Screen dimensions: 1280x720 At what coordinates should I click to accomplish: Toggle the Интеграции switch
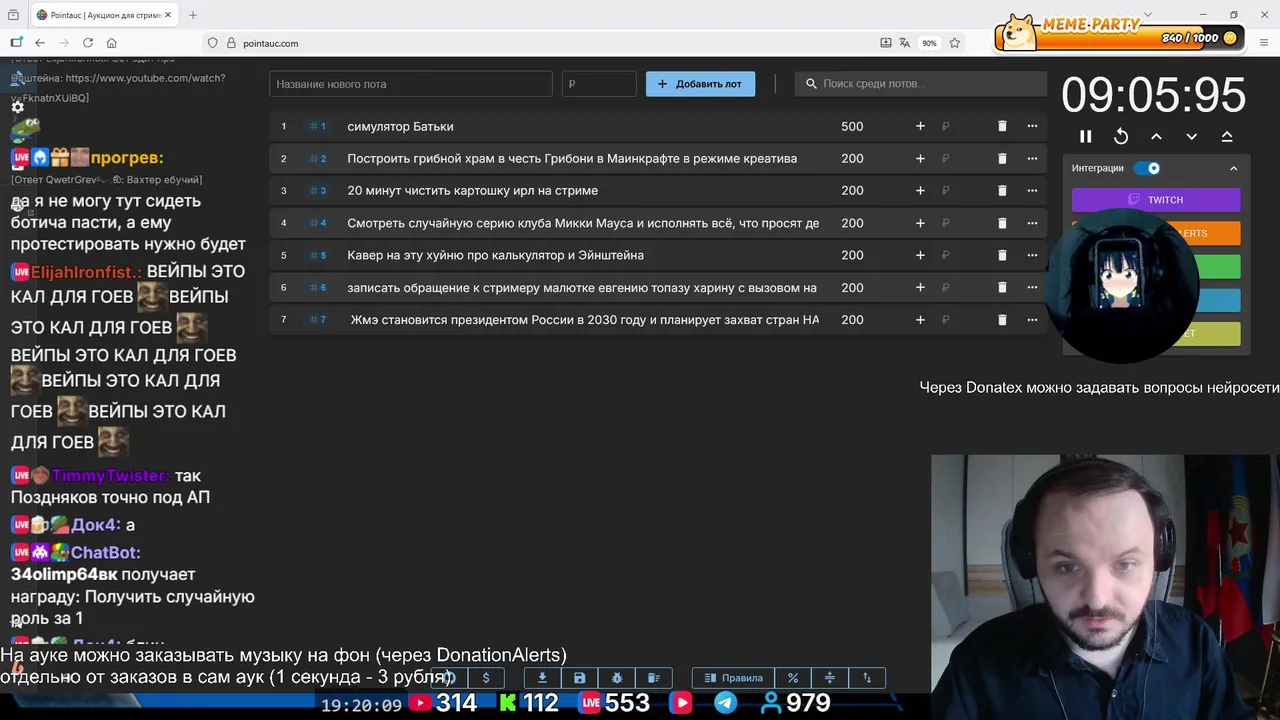click(1147, 168)
